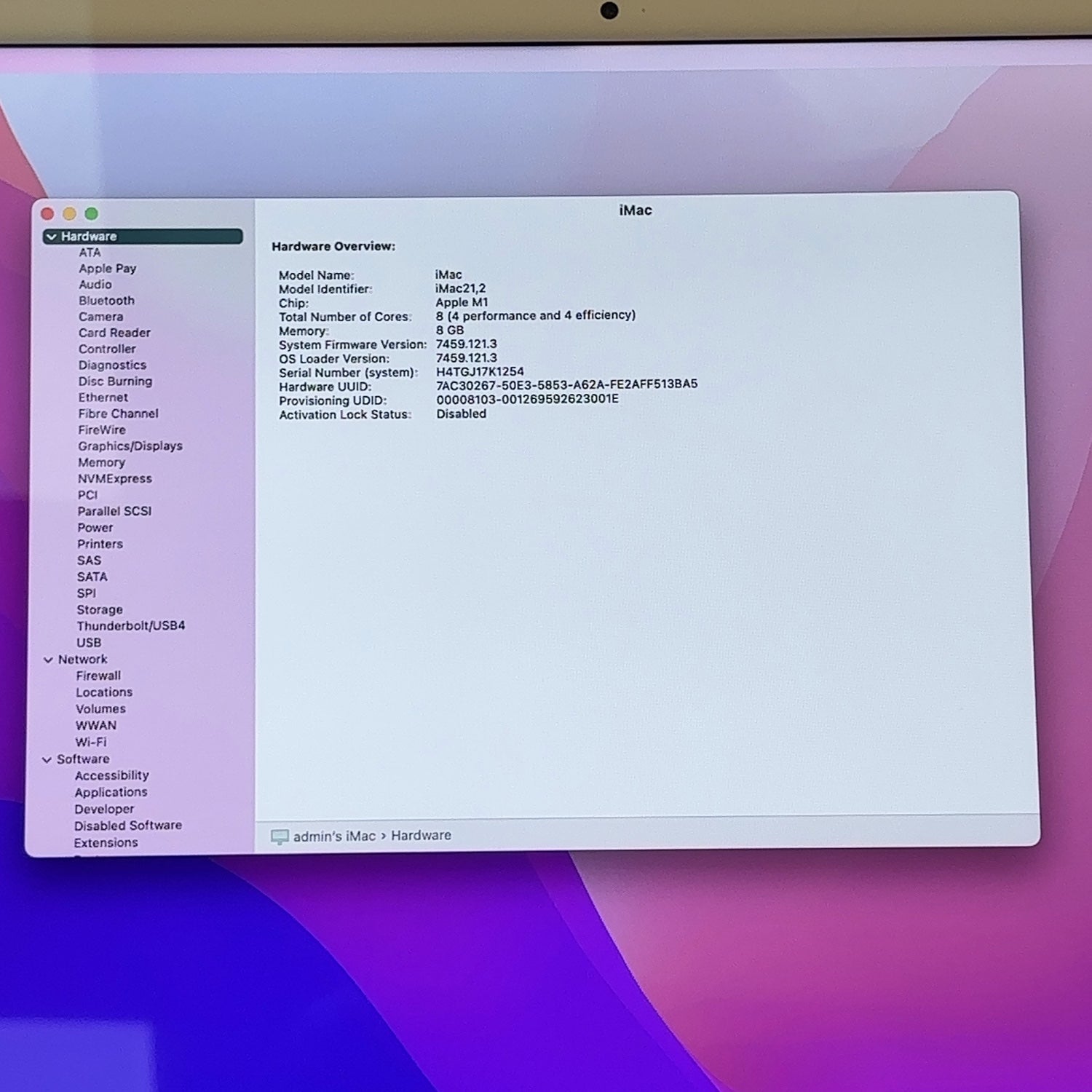The width and height of the screenshot is (1092, 1092).
Task: Click the chip value Apple M1
Action: 462,303
